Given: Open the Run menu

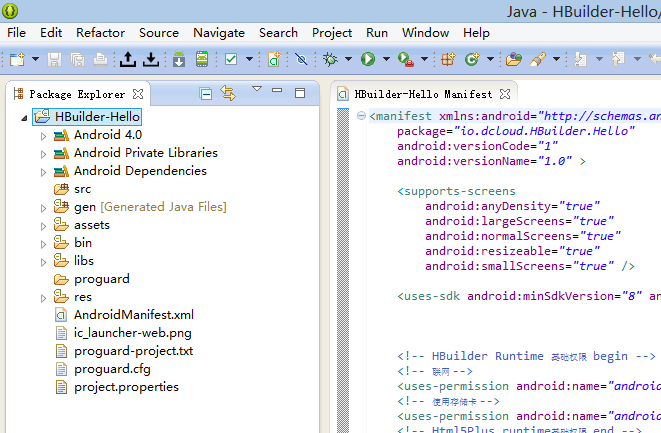Looking at the screenshot, I should pyautogui.click(x=377, y=33).
